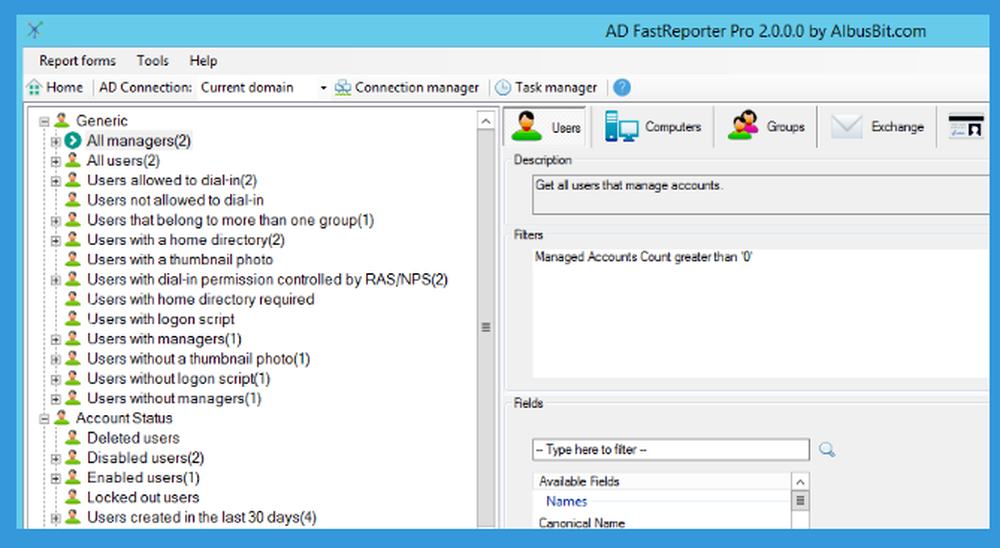The width and height of the screenshot is (1000, 548).
Task: Expand Users with a home directory(2)
Action: [x=55, y=241]
